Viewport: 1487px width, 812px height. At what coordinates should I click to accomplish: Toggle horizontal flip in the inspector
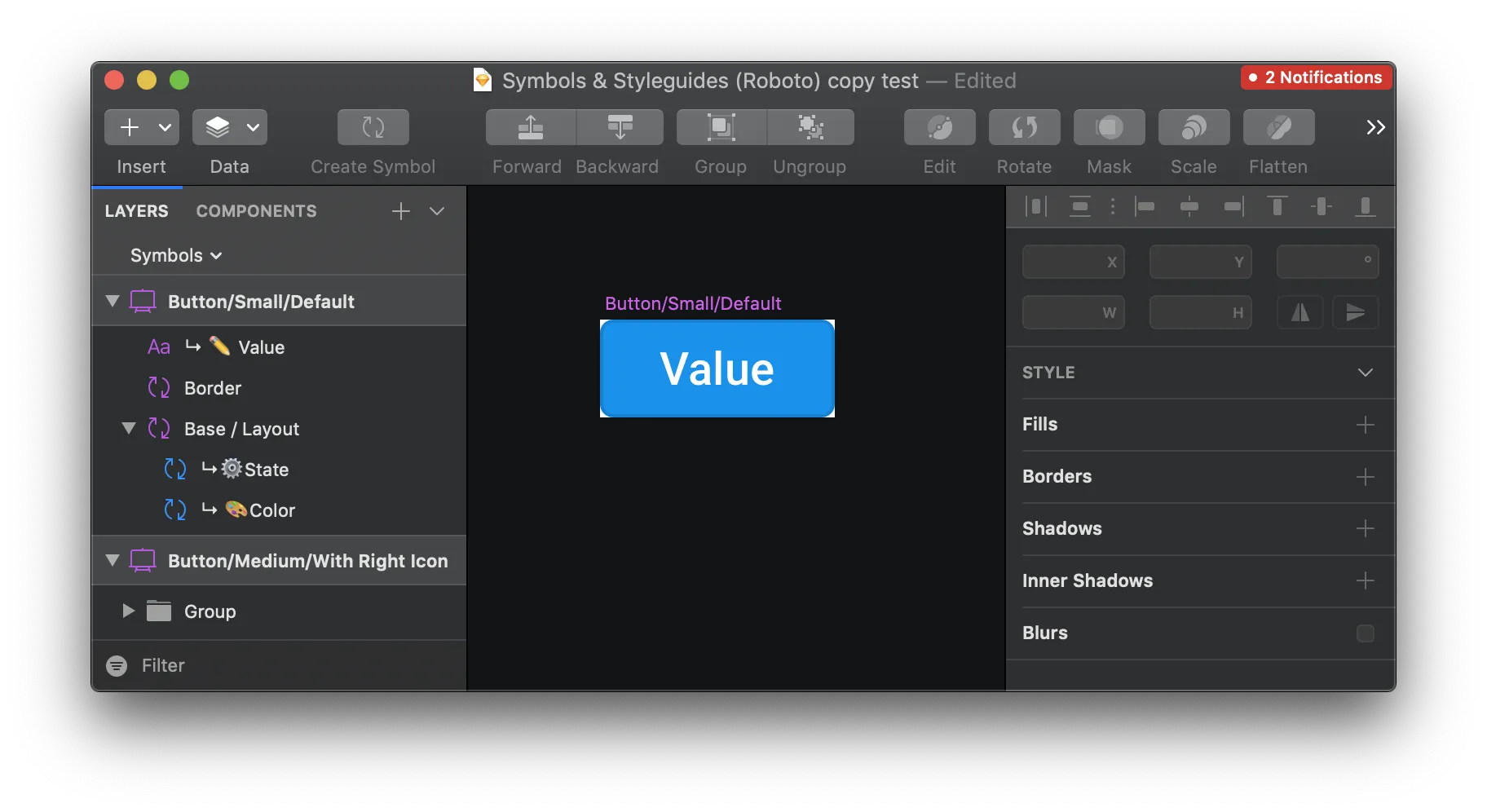1300,312
